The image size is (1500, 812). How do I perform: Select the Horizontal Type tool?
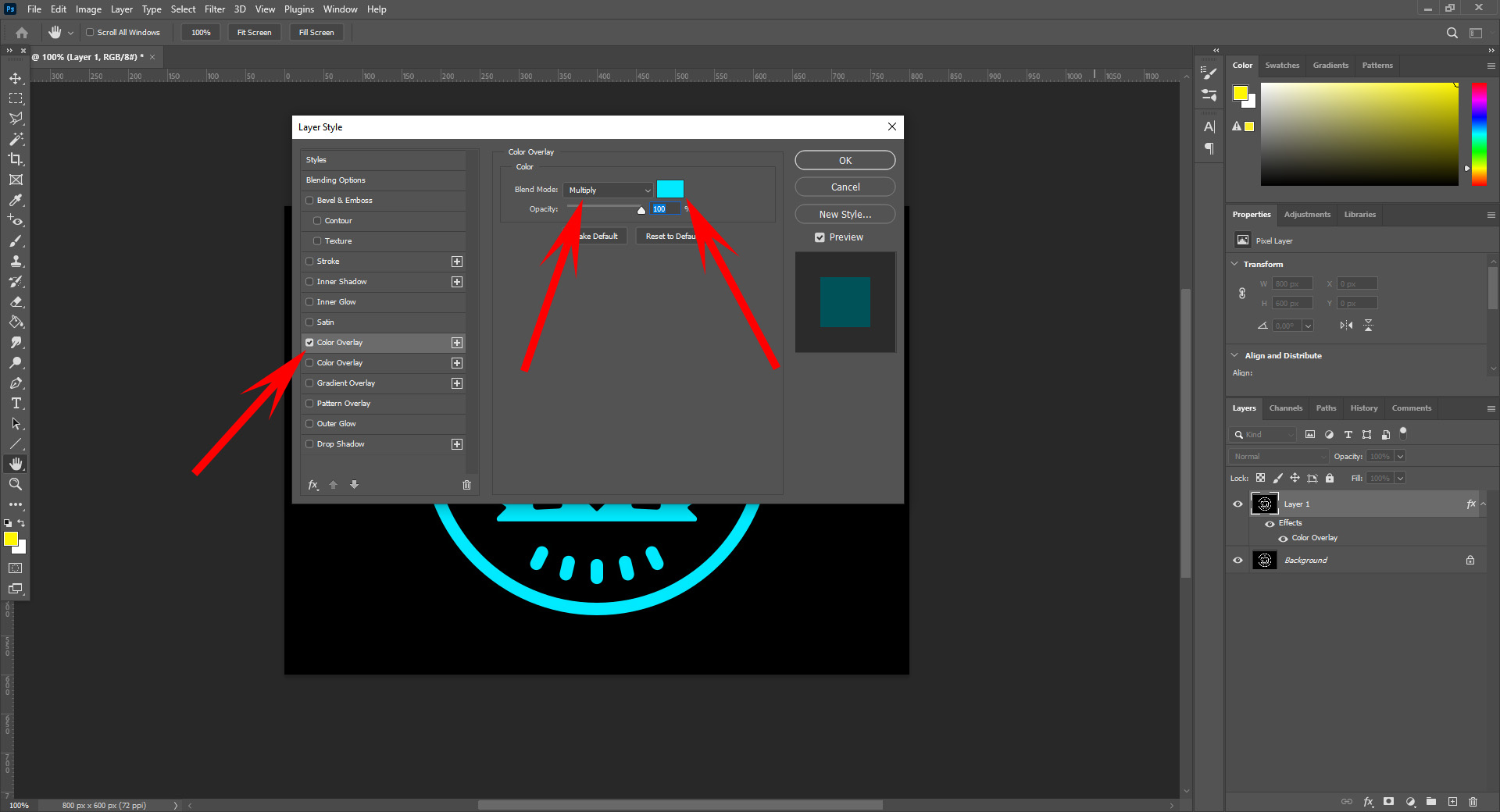pos(16,403)
